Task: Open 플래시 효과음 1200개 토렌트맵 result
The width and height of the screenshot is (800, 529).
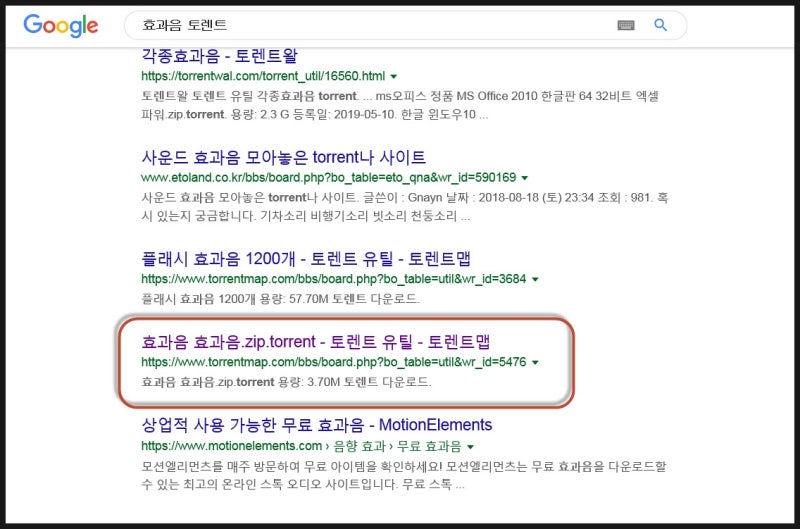Action: click(x=306, y=259)
